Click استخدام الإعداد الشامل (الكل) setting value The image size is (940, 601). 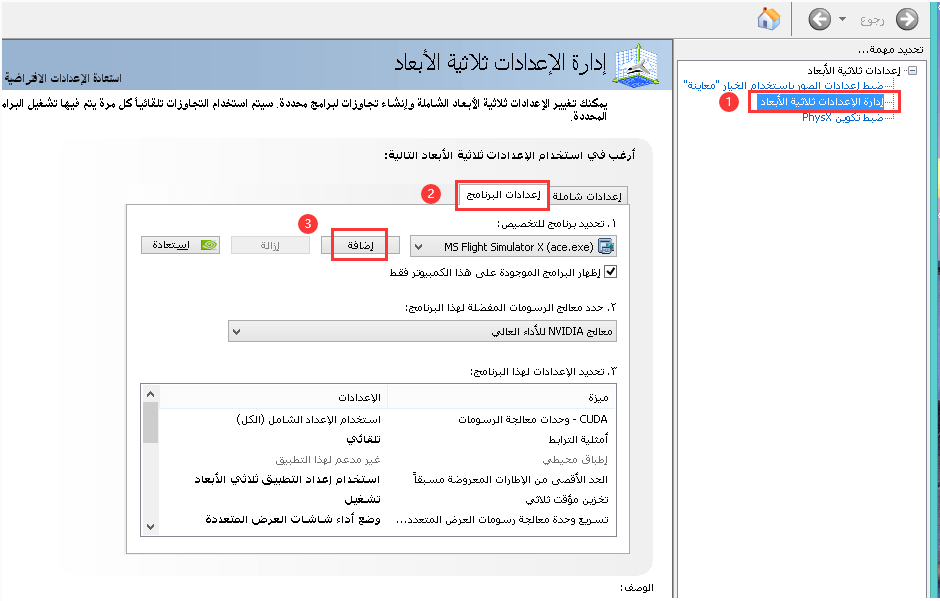(309, 419)
